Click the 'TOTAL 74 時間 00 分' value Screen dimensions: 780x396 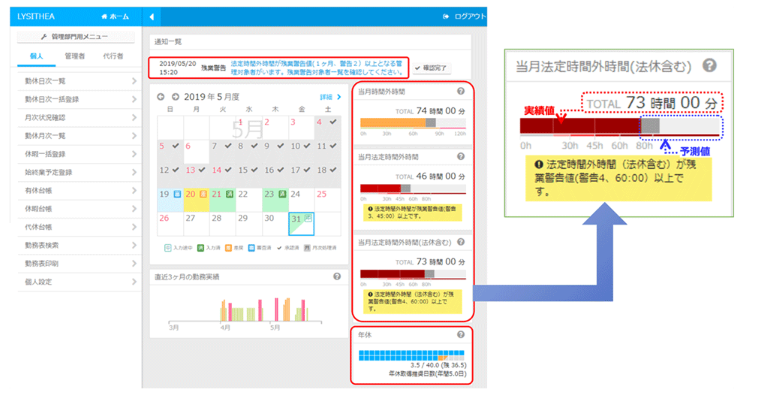click(430, 110)
